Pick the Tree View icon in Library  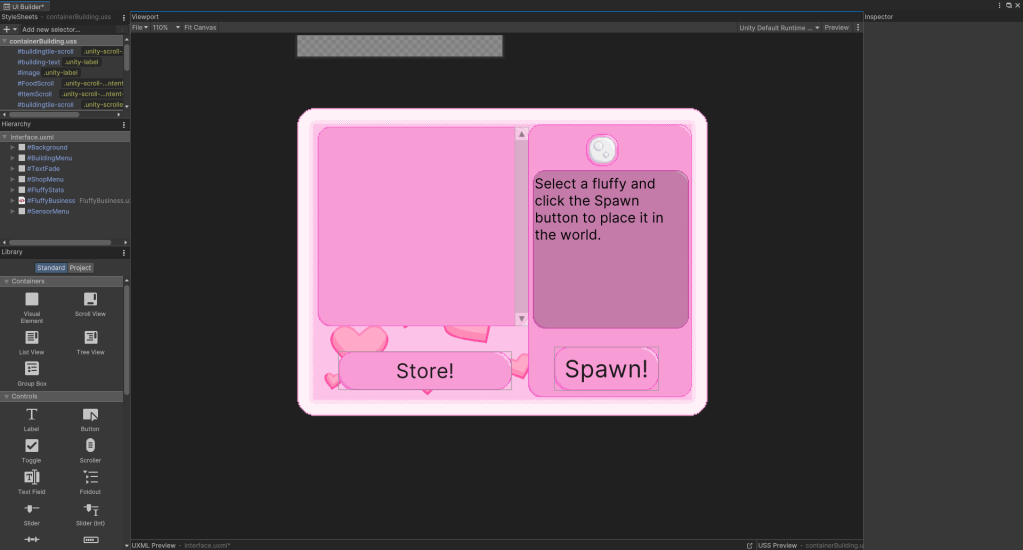tap(90, 337)
